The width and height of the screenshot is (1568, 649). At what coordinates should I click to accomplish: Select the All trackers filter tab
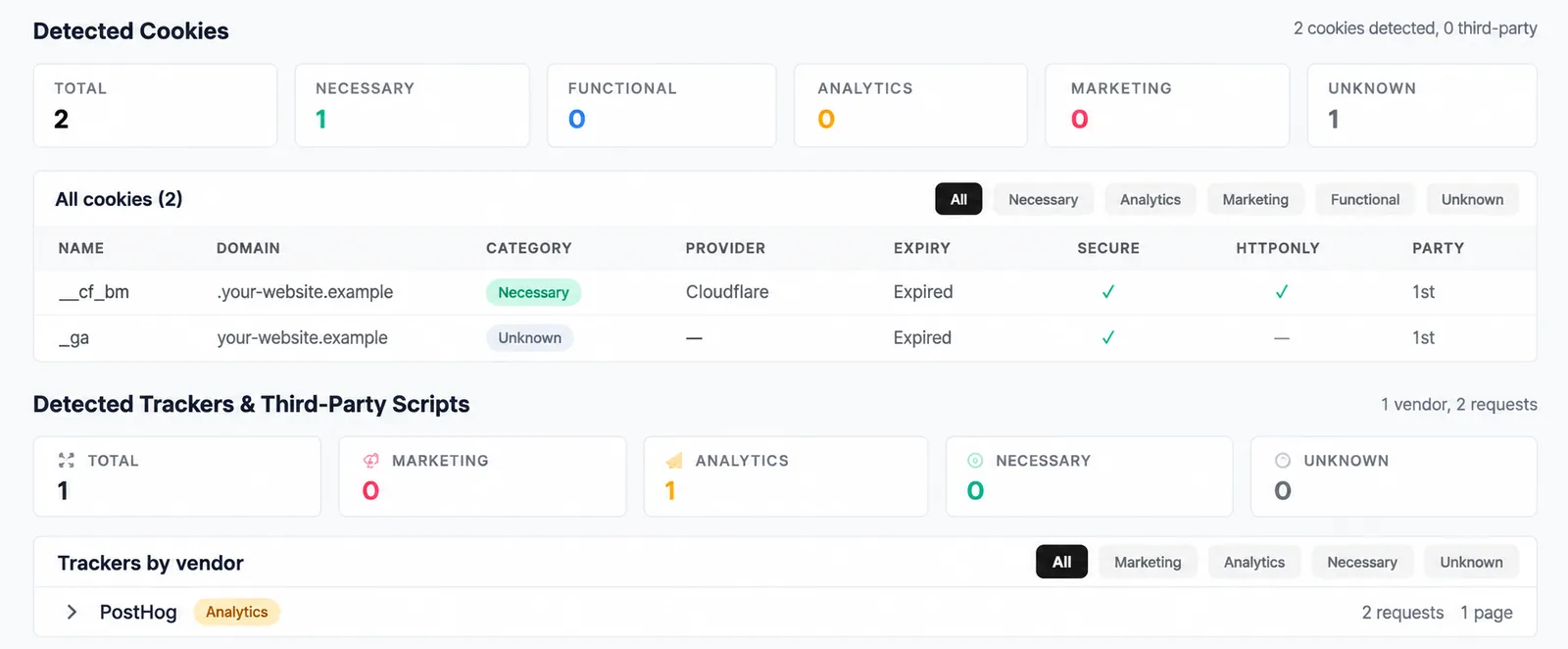[x=1061, y=562]
